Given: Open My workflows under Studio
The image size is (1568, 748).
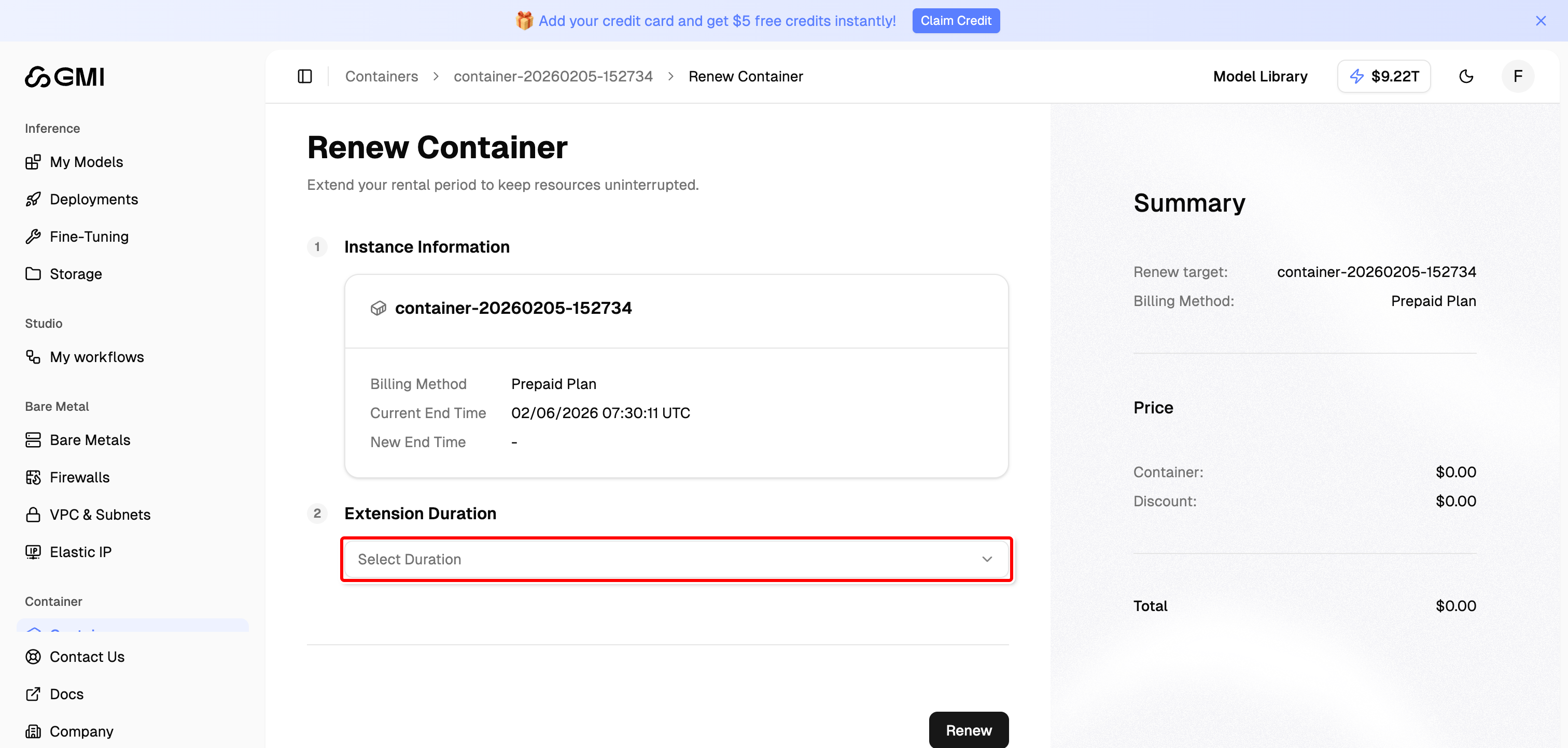Looking at the screenshot, I should [x=96, y=357].
